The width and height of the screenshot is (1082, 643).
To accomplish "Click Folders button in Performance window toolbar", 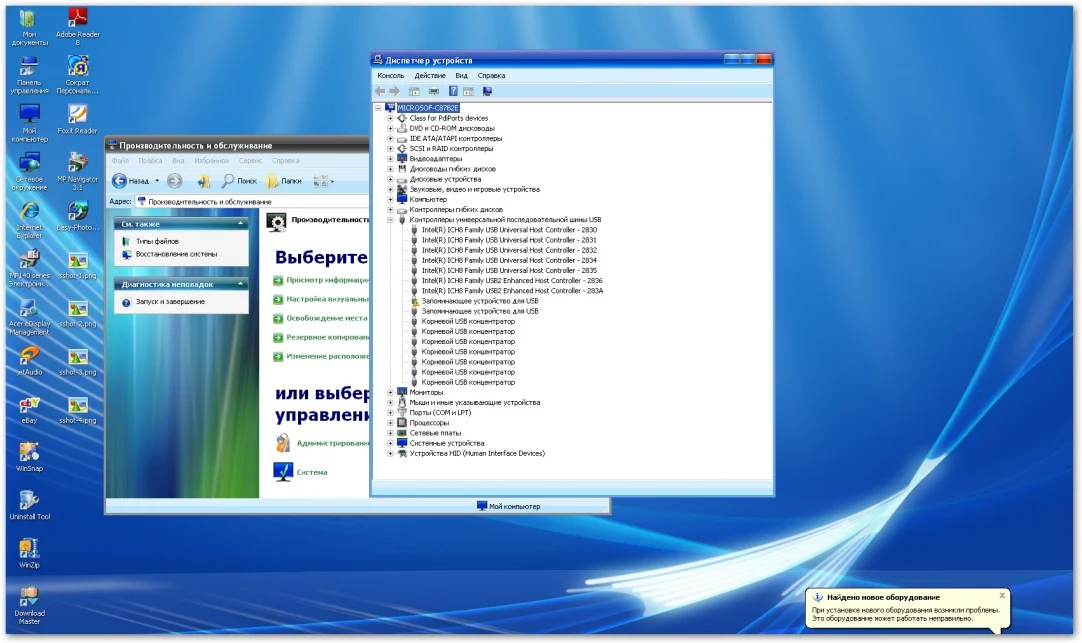I will (284, 181).
